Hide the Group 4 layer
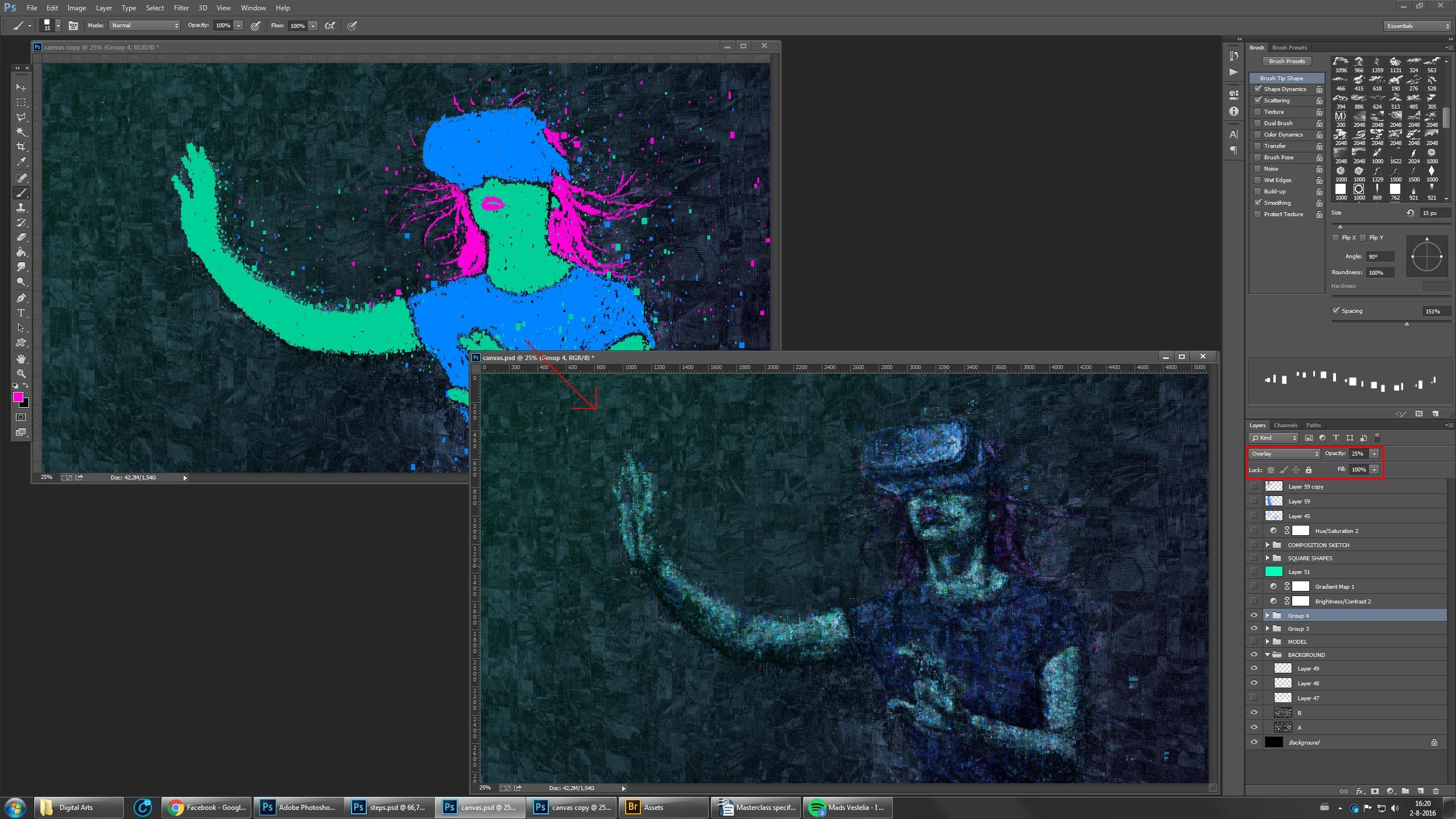Screen dimensions: 1456x819 tap(1254, 615)
